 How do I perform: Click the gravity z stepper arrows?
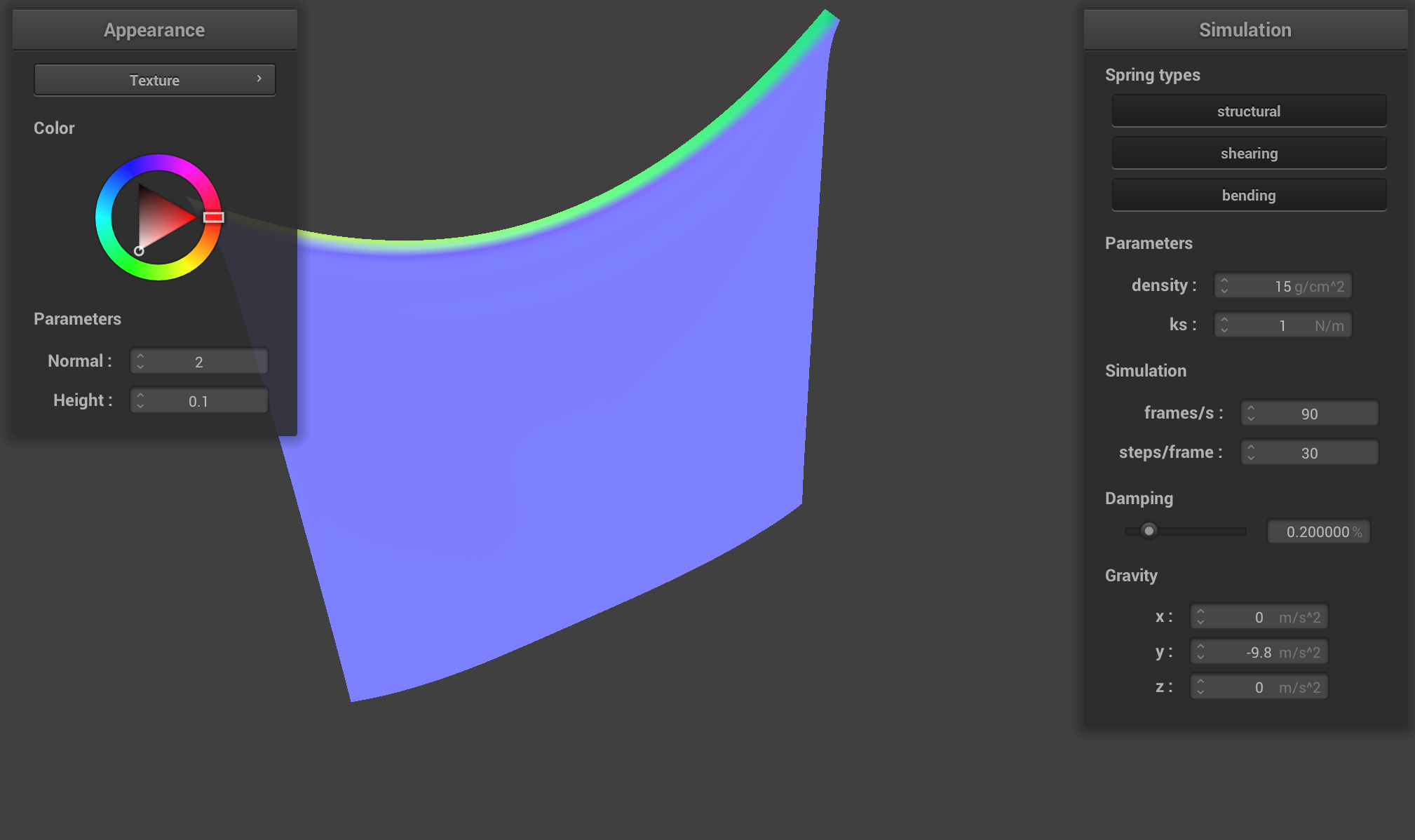(x=1200, y=686)
